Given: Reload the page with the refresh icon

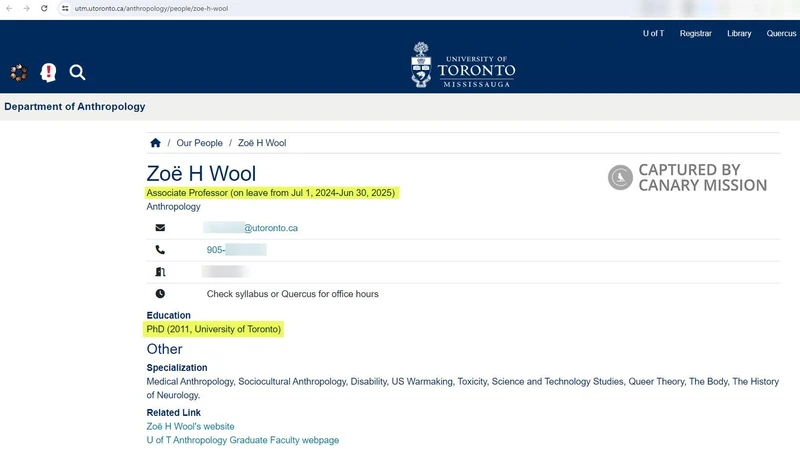Looking at the screenshot, I should point(44,8).
